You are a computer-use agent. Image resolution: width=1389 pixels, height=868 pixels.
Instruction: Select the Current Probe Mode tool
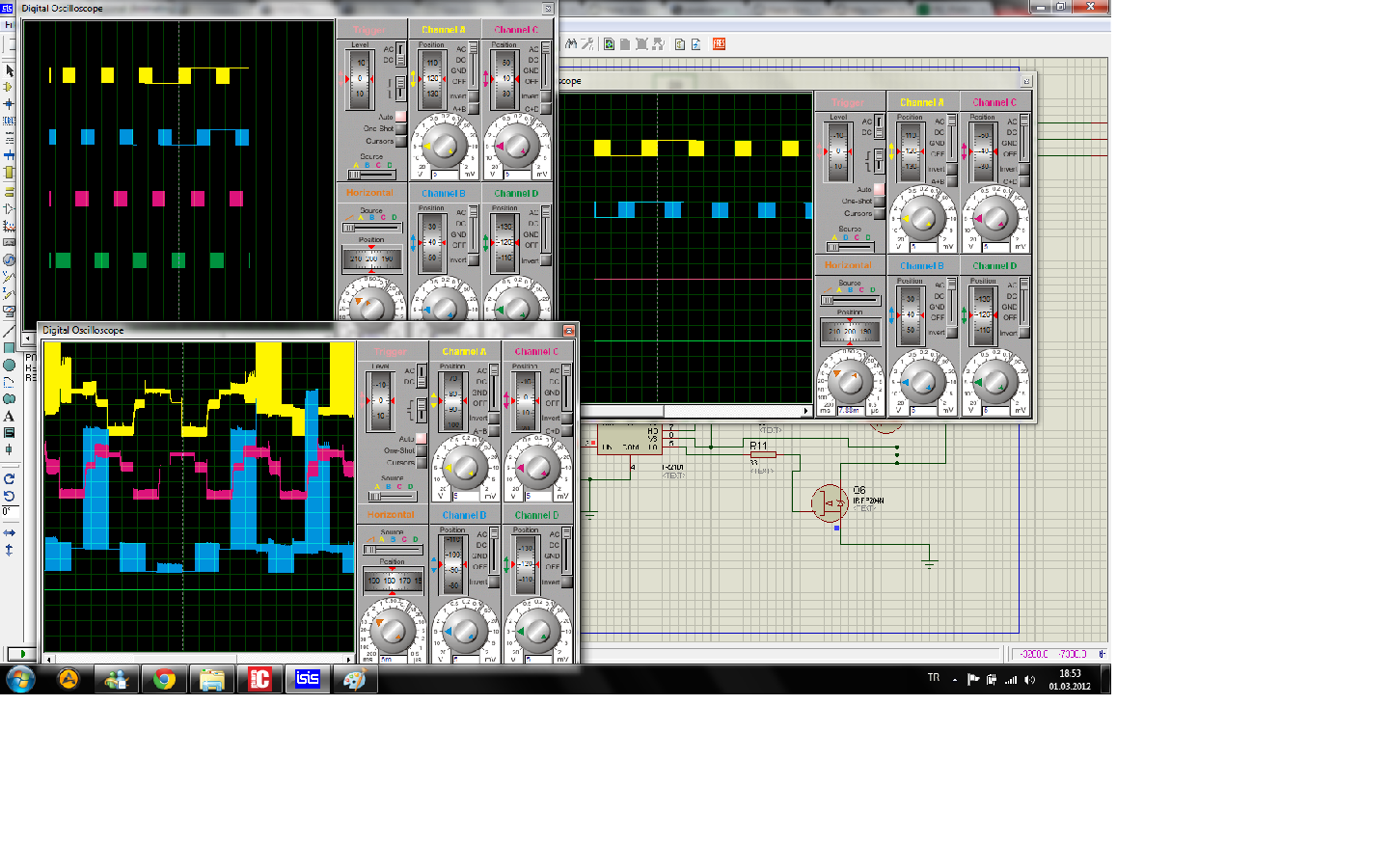tap(9, 294)
